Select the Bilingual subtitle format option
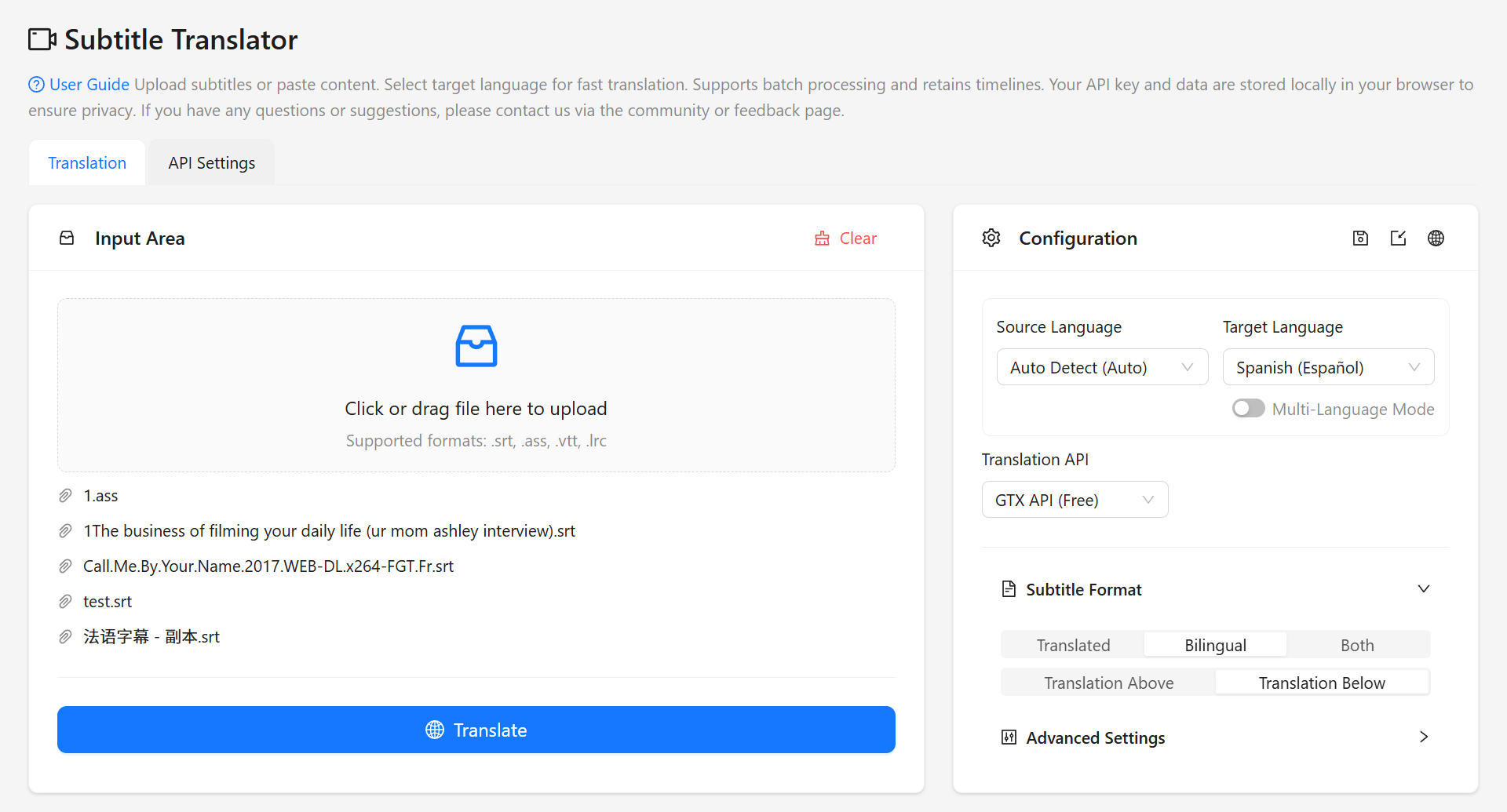The image size is (1507, 812). click(1214, 644)
